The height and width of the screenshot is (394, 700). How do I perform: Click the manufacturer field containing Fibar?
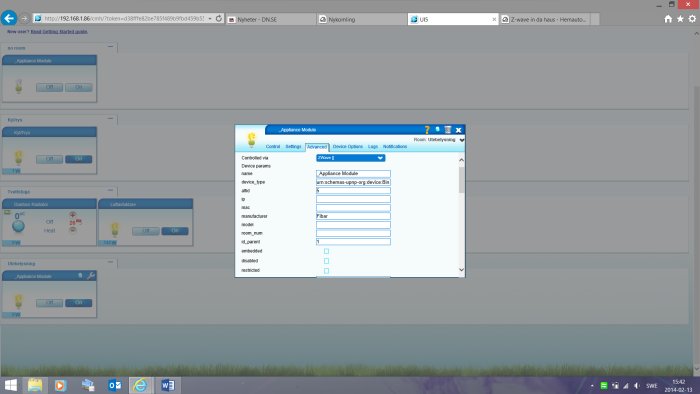353,216
